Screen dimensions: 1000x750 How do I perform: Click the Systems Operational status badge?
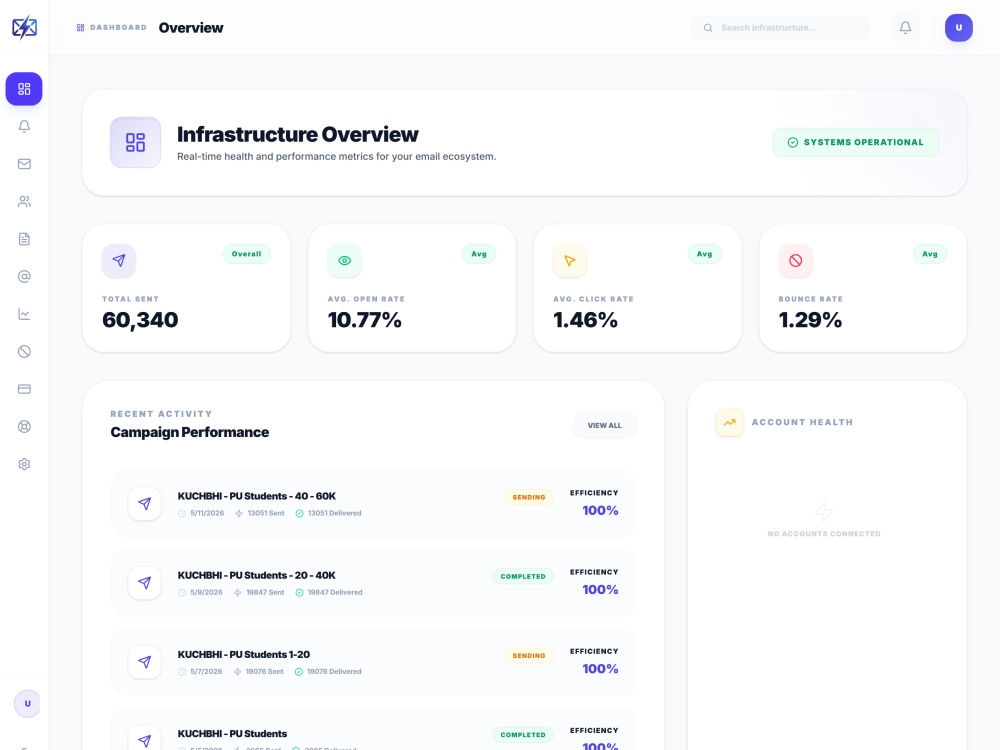click(855, 142)
